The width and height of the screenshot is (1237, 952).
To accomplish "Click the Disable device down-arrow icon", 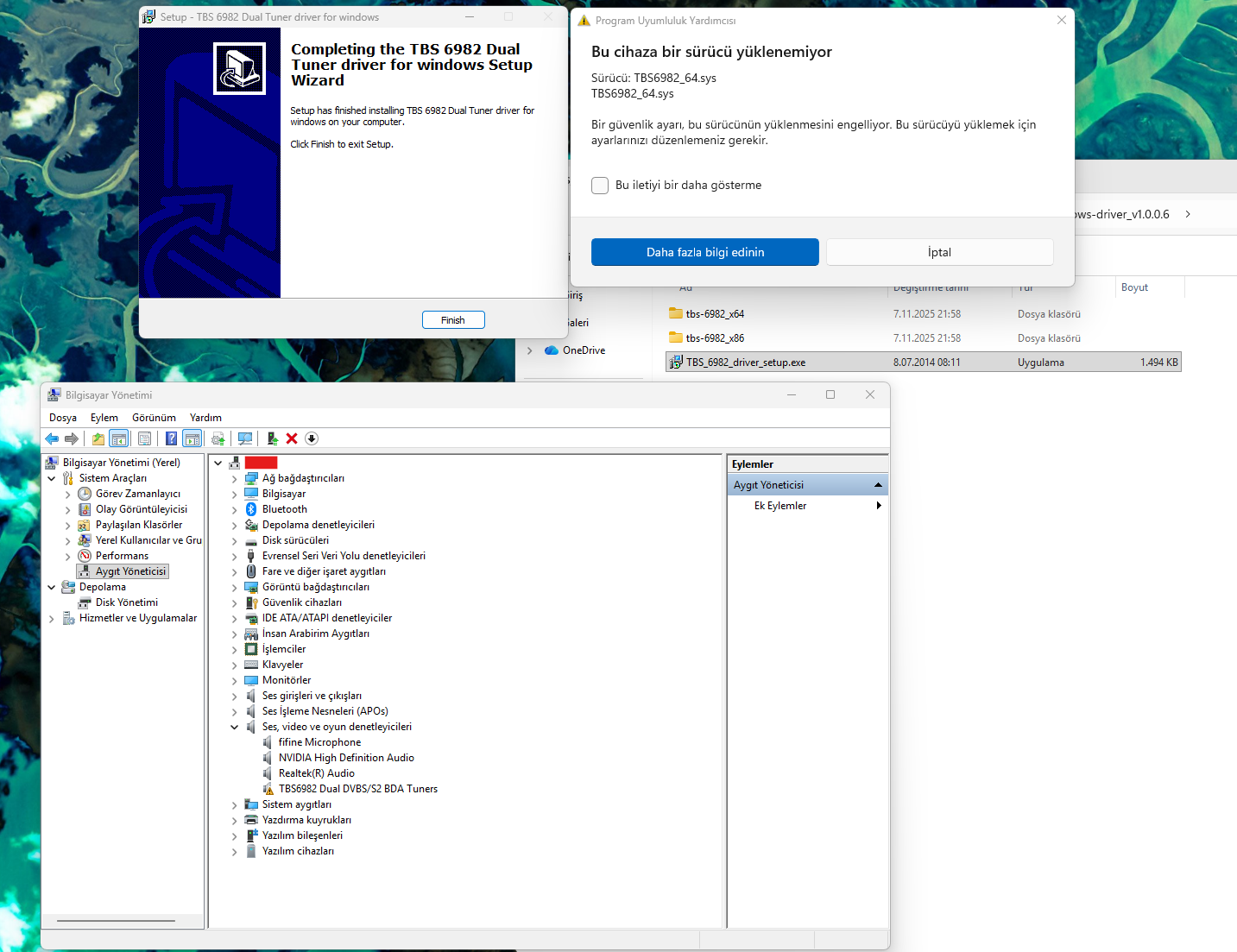I will 312,438.
